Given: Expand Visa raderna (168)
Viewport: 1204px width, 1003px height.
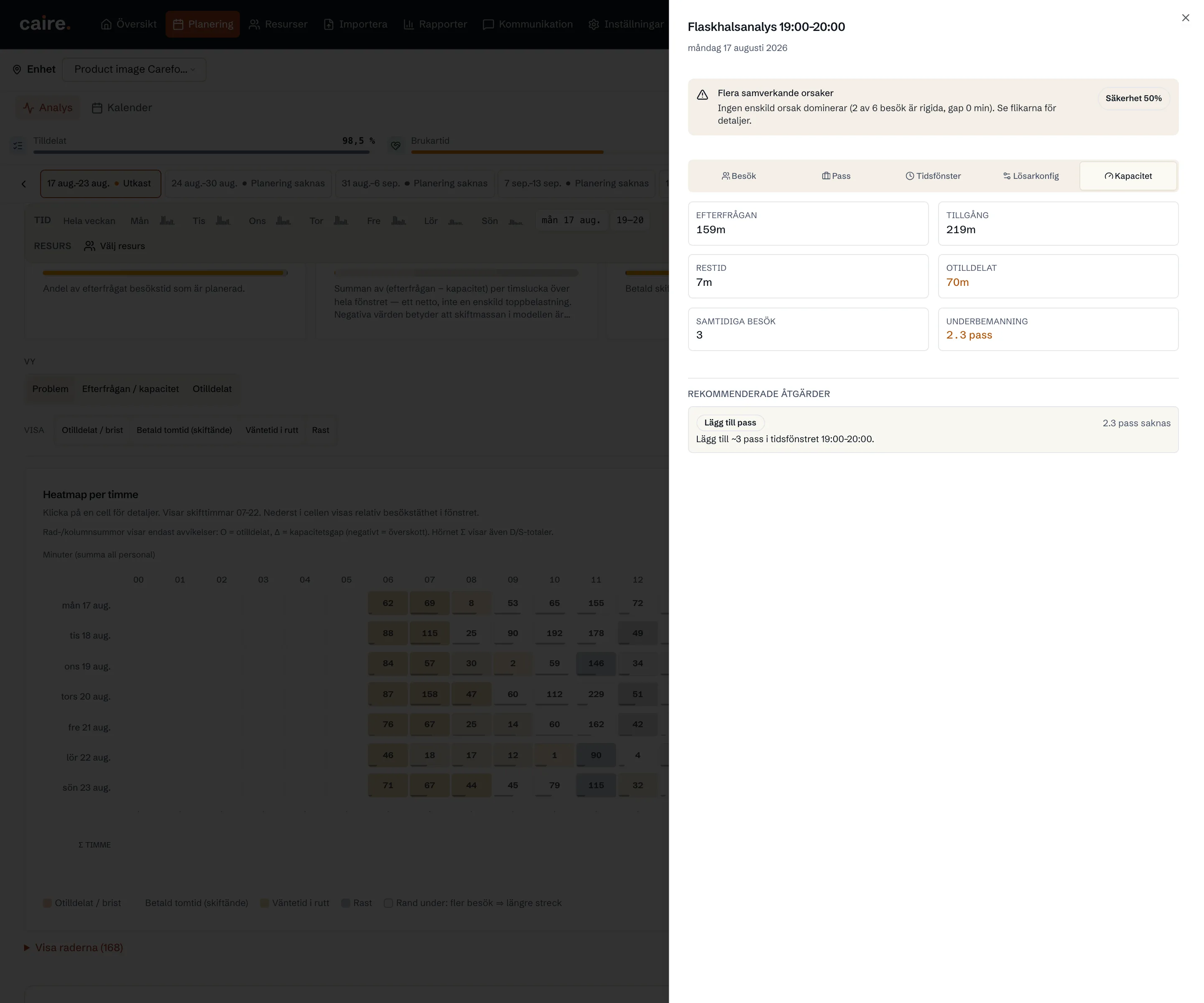Looking at the screenshot, I should [x=74, y=947].
